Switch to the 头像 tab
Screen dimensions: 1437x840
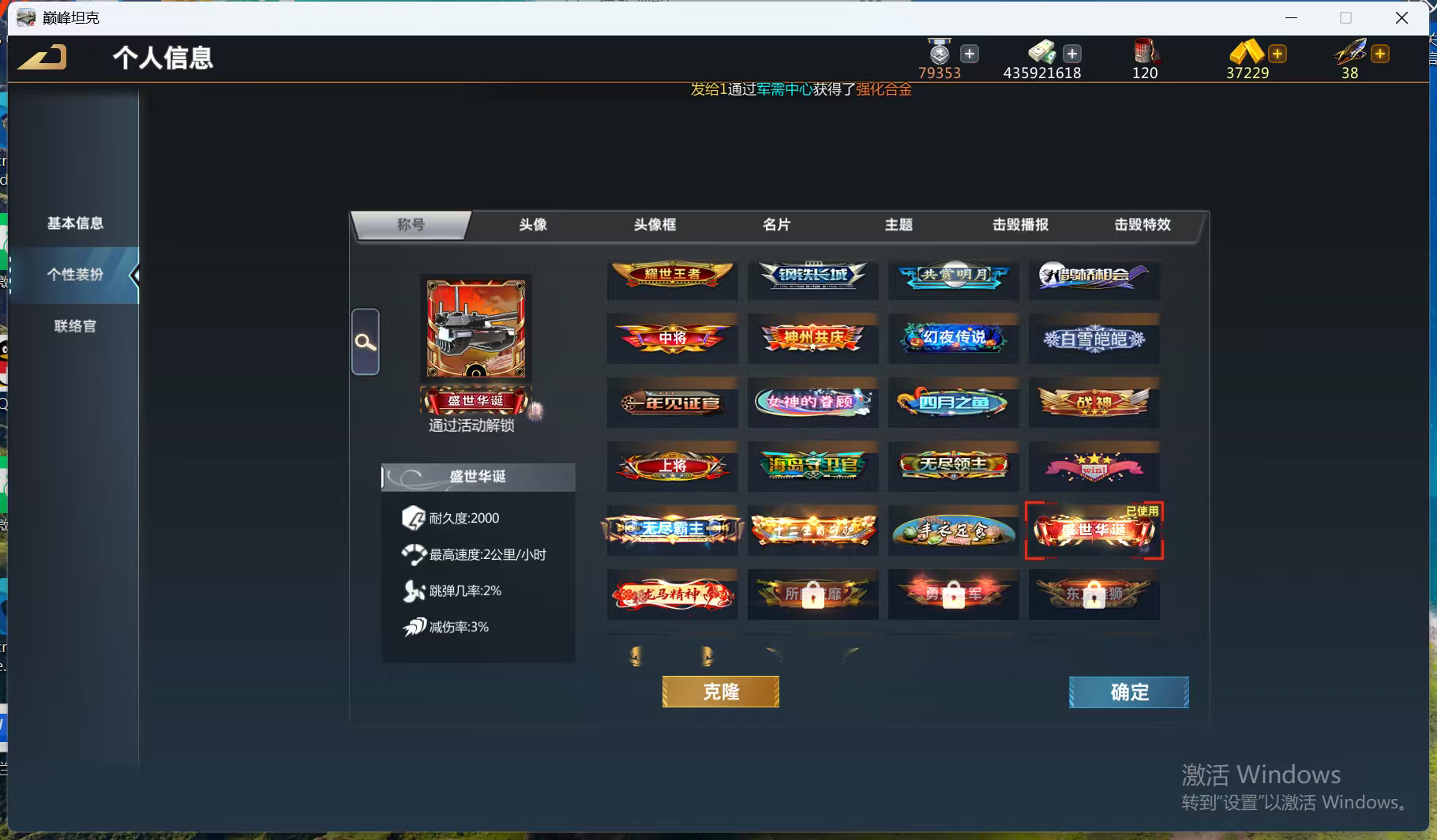pos(533,225)
